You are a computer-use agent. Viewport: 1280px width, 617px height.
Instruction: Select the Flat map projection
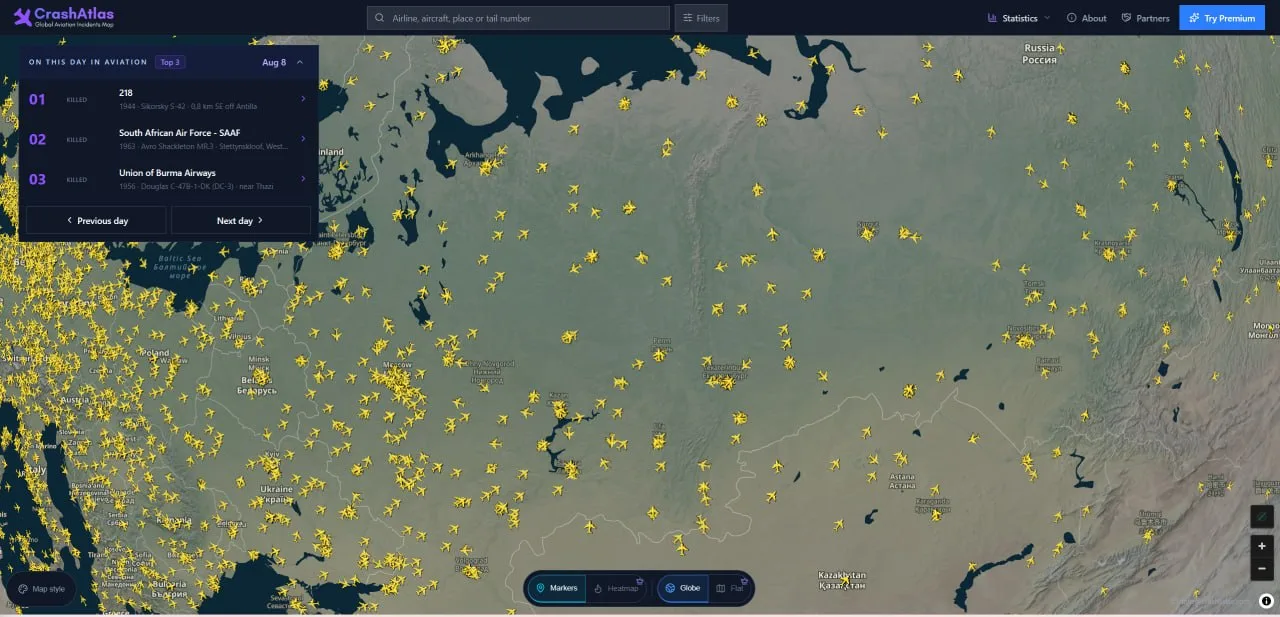[x=731, y=588]
